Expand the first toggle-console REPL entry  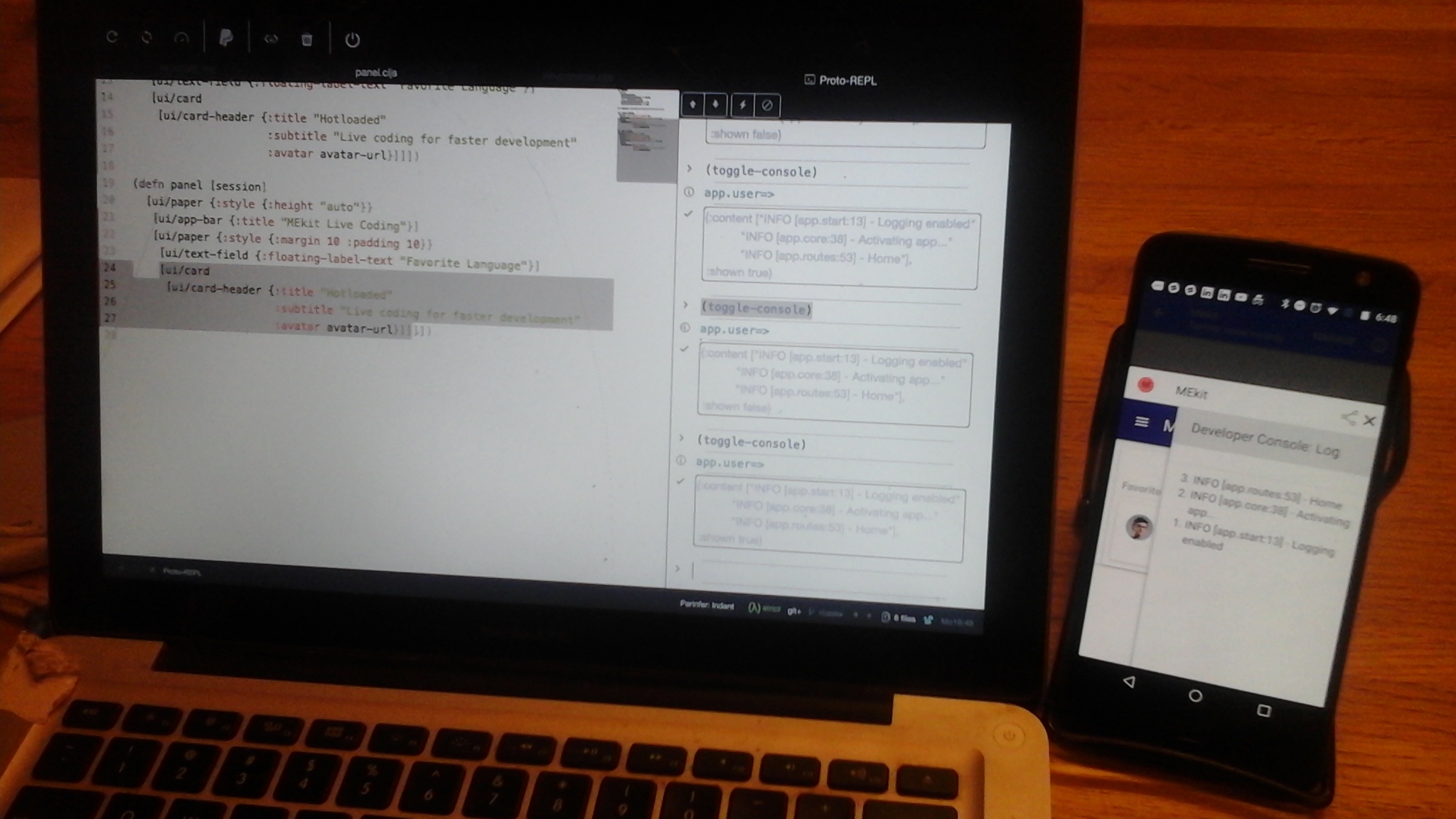coord(689,169)
